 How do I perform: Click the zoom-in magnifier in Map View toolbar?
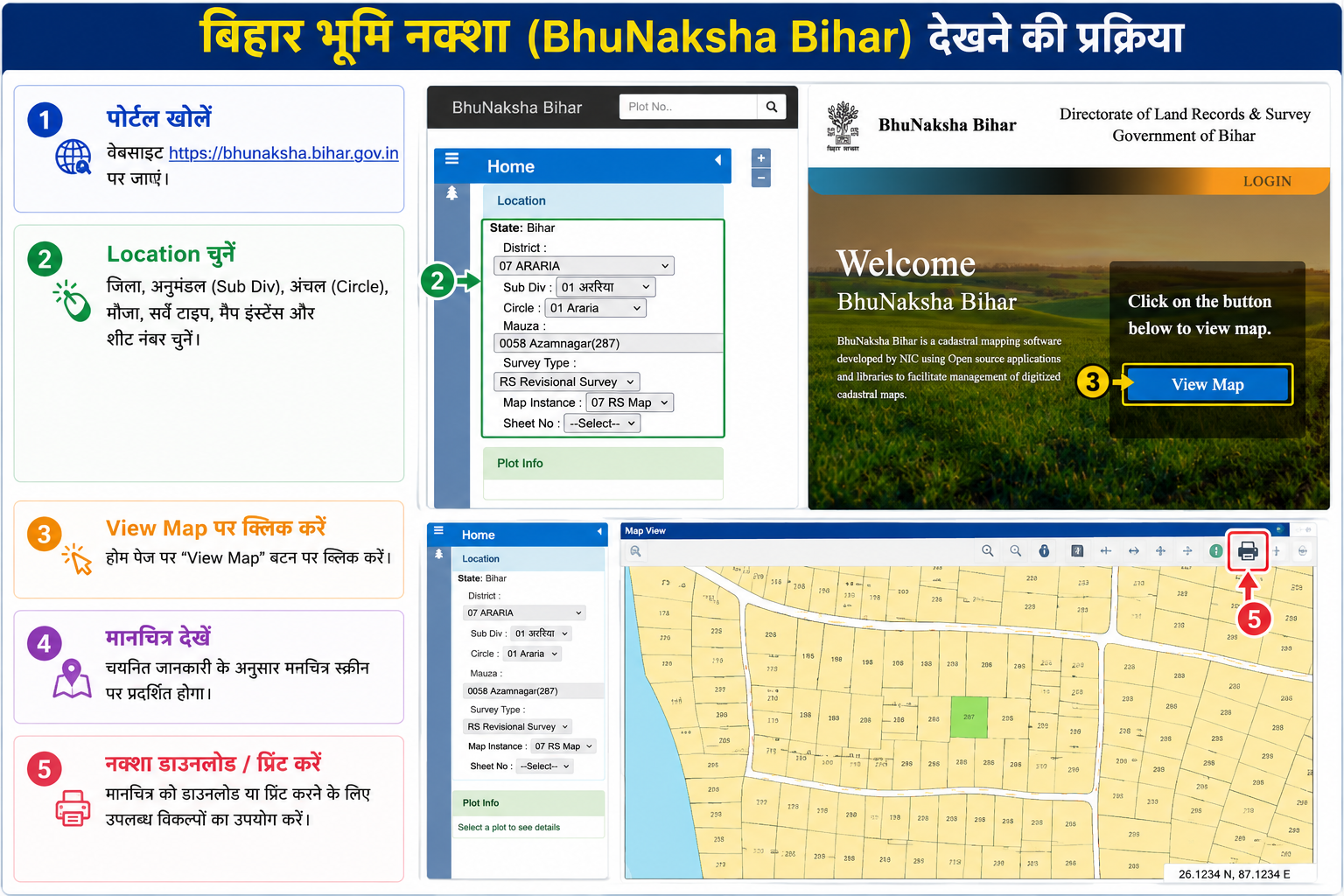[988, 551]
